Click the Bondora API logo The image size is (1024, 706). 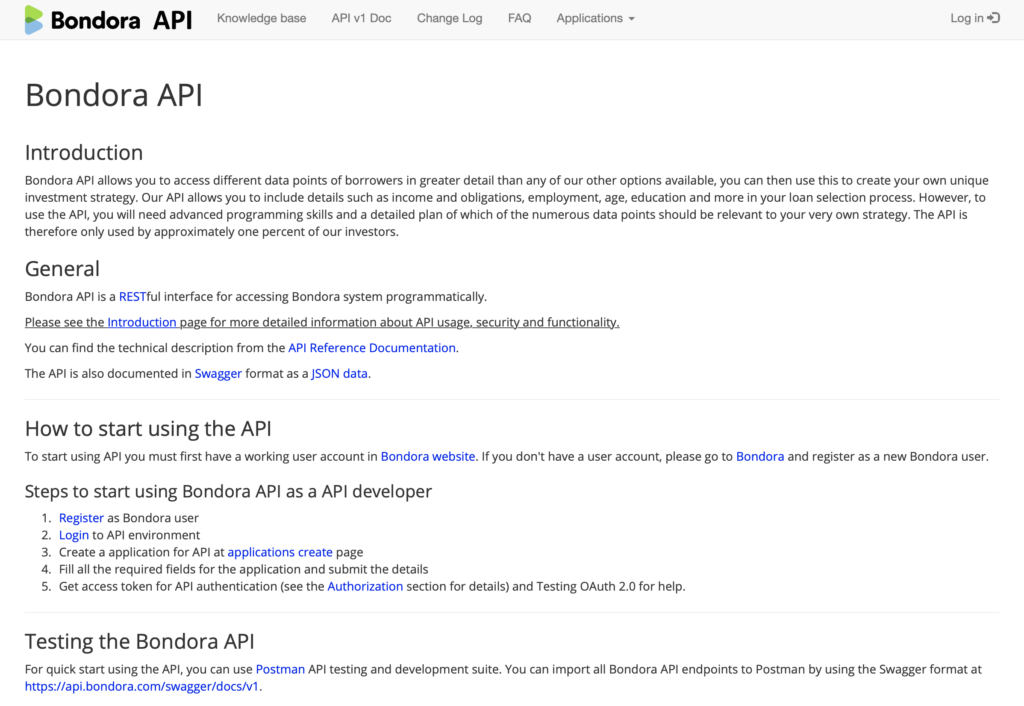108,20
